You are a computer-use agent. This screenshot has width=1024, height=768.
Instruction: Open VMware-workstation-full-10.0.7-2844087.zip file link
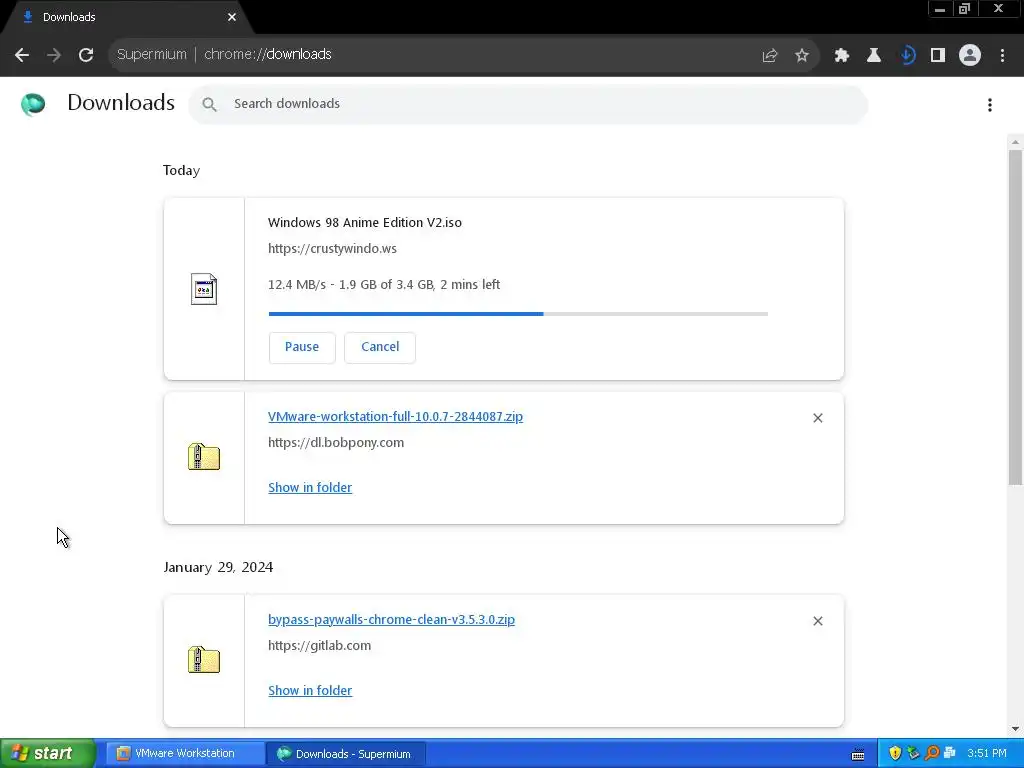(x=395, y=417)
